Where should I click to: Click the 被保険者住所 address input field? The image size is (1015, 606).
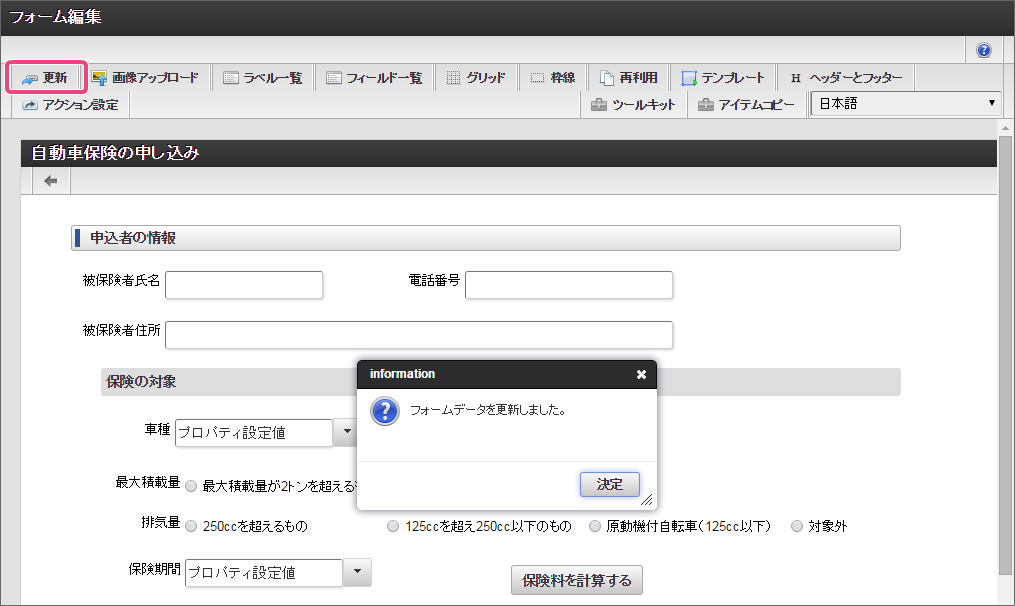pyautogui.click(x=418, y=335)
